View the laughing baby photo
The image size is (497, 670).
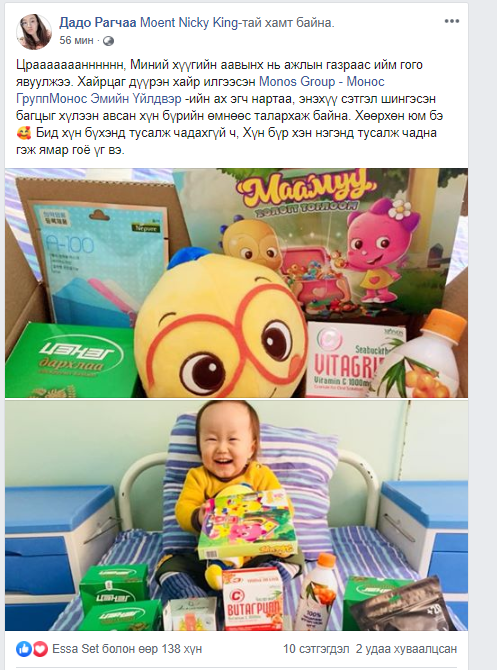236,515
